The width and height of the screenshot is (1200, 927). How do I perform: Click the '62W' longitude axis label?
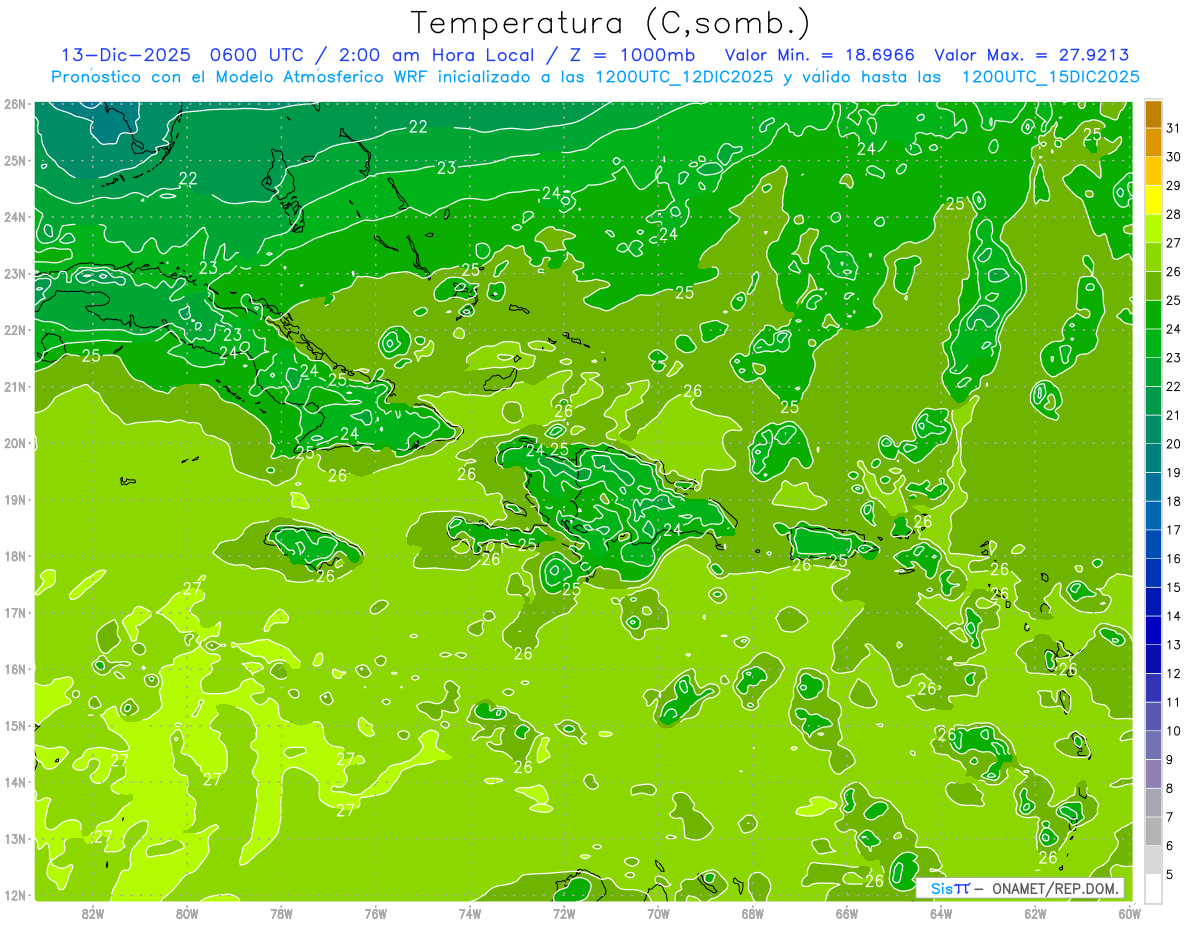click(1035, 913)
